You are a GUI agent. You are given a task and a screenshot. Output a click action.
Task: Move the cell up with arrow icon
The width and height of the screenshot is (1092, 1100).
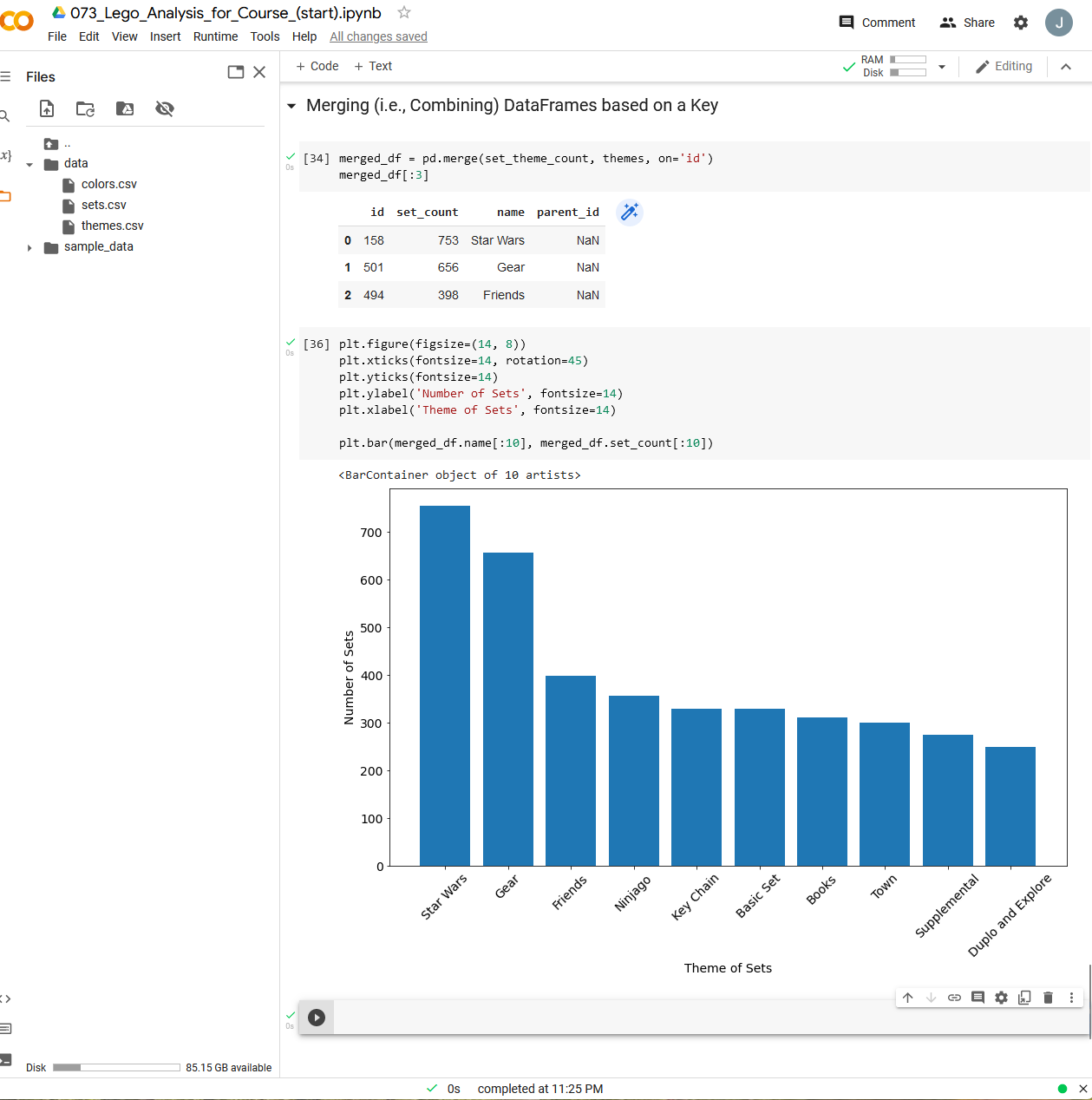coord(907,998)
